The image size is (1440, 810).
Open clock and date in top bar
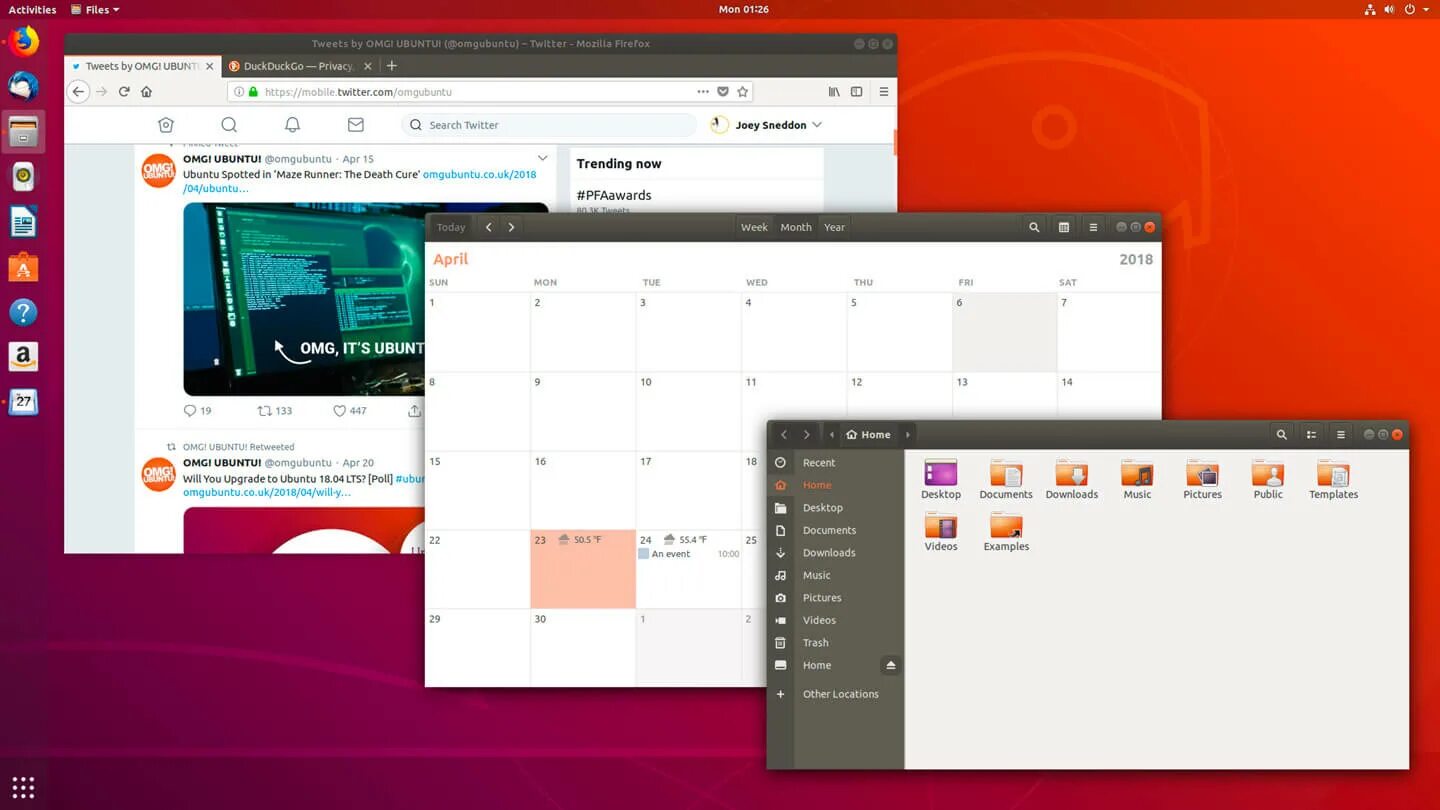(744, 9)
